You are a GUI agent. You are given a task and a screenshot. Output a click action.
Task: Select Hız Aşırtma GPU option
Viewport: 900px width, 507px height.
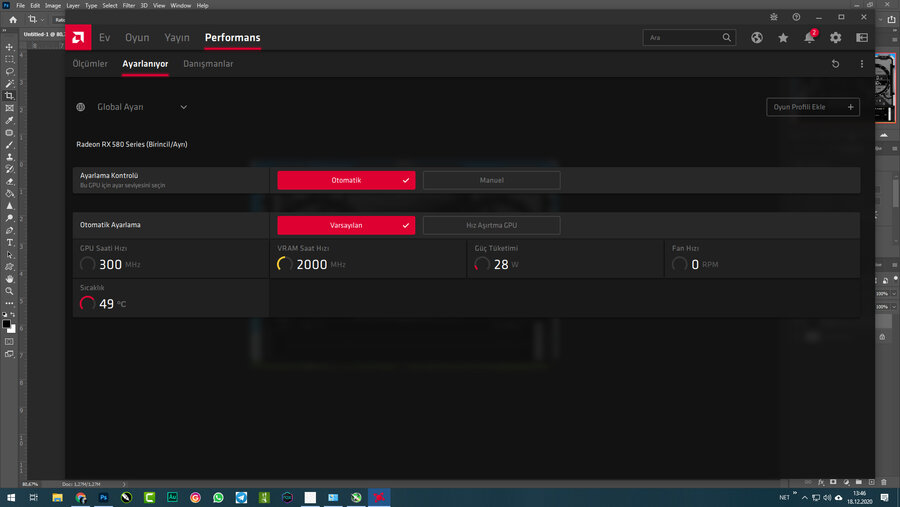pos(491,225)
